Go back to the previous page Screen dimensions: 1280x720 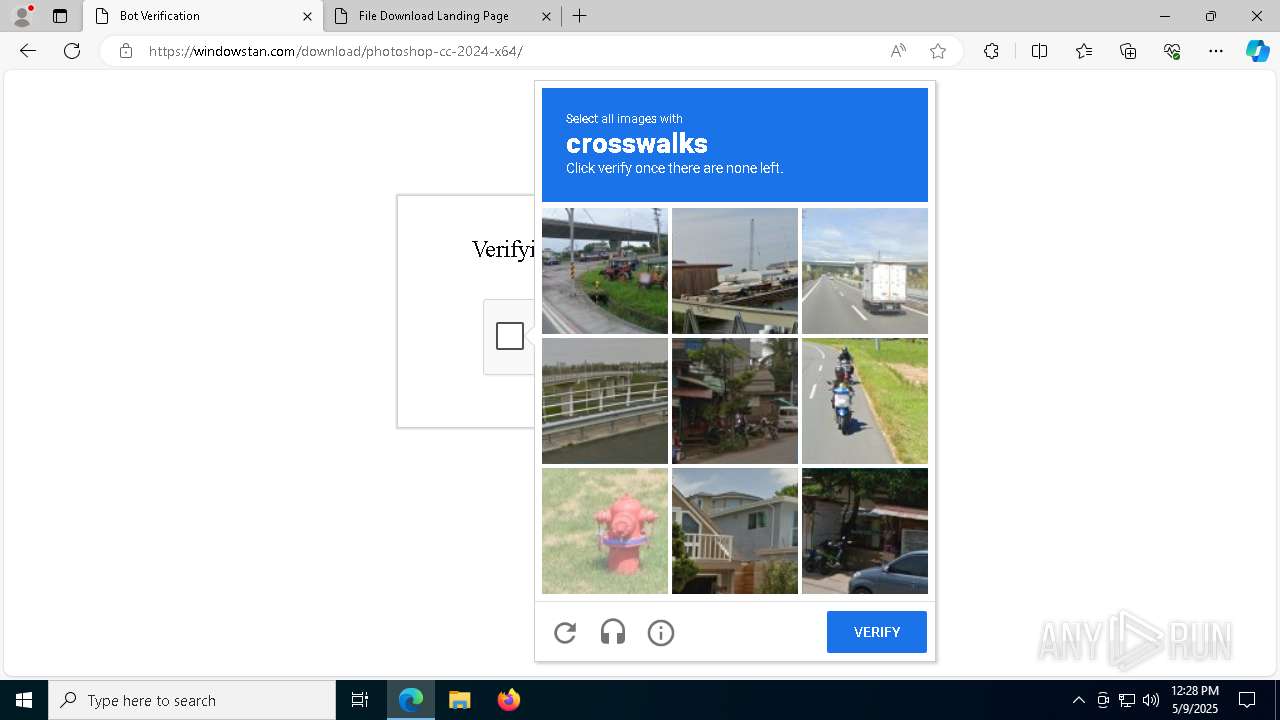pyautogui.click(x=28, y=51)
